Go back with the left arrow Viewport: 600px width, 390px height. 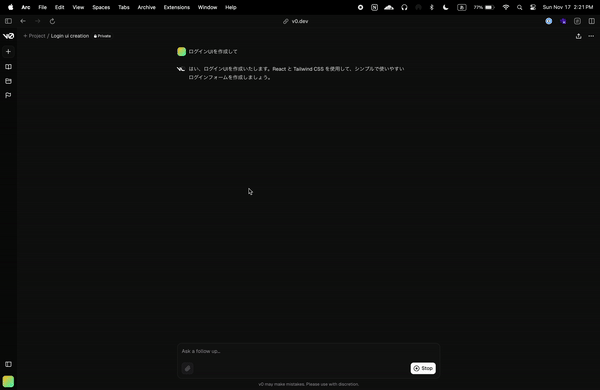tap(23, 21)
